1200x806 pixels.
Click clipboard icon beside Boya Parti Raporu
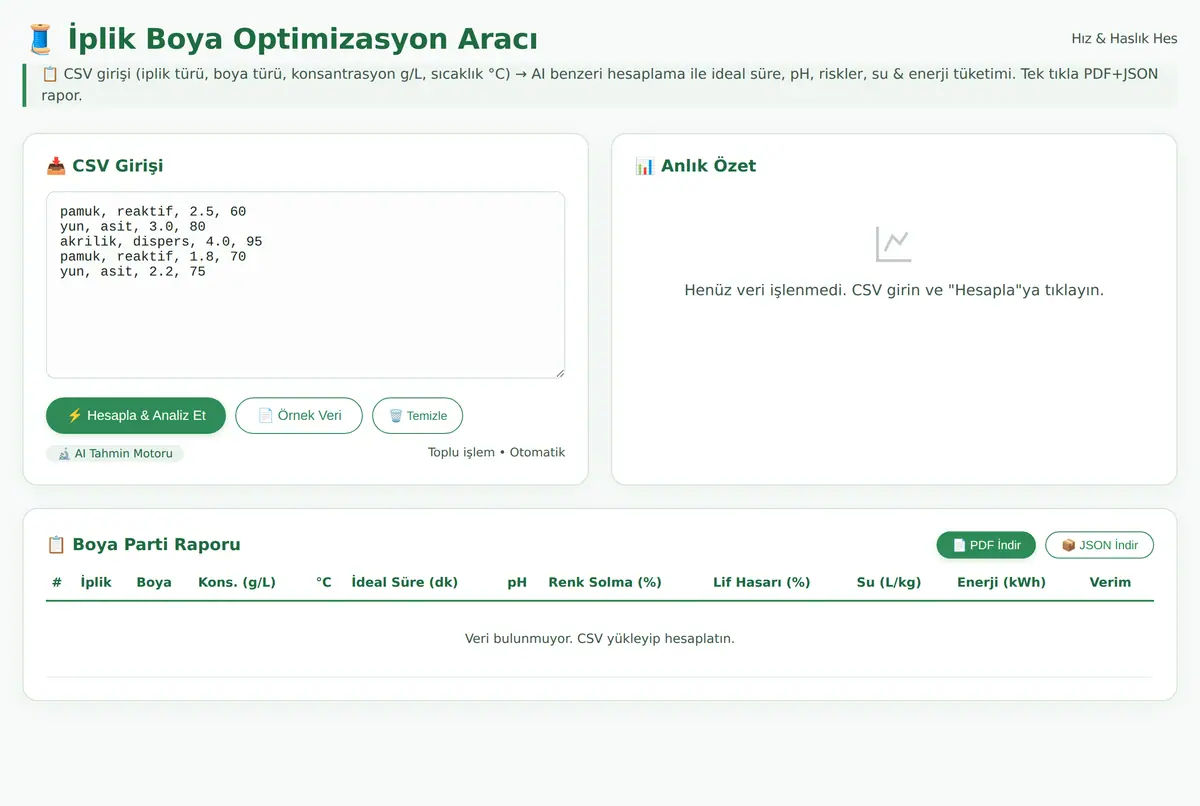[56, 545]
